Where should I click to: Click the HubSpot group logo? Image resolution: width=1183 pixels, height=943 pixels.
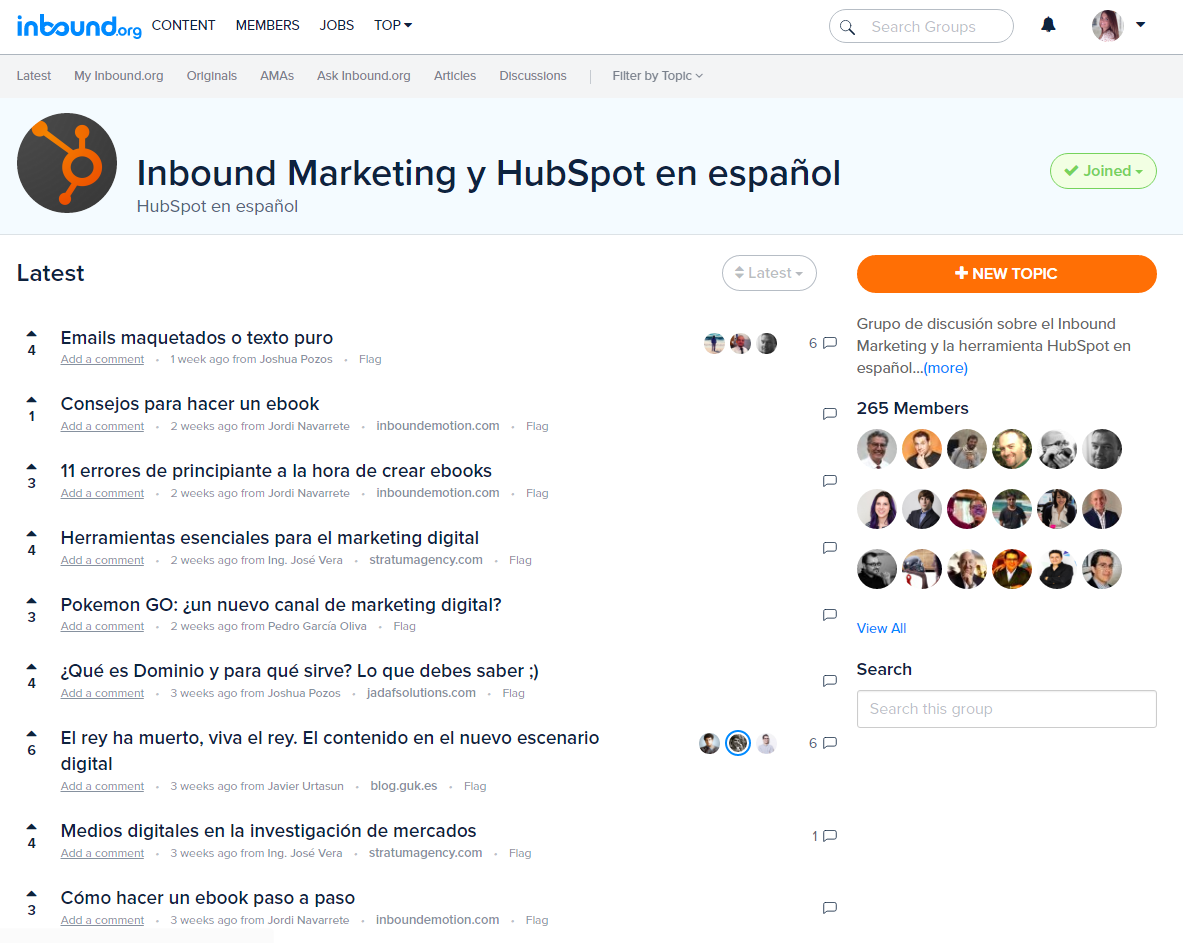coord(67,163)
